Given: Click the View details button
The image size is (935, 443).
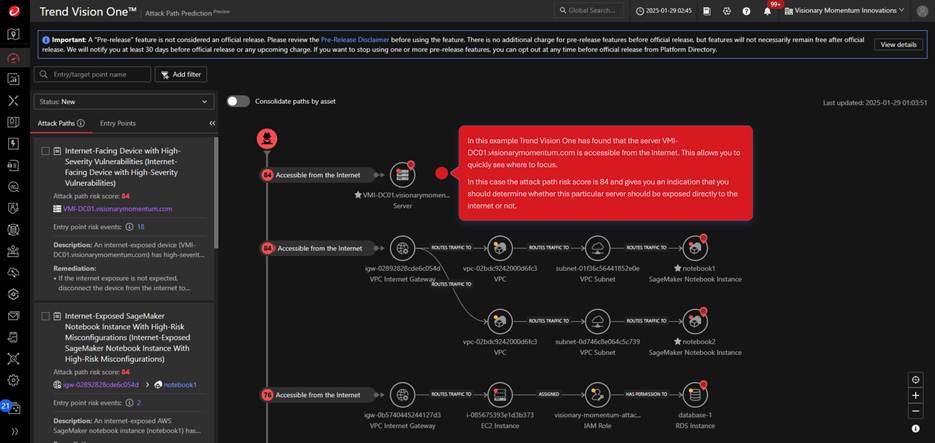Looking at the screenshot, I should [x=898, y=45].
